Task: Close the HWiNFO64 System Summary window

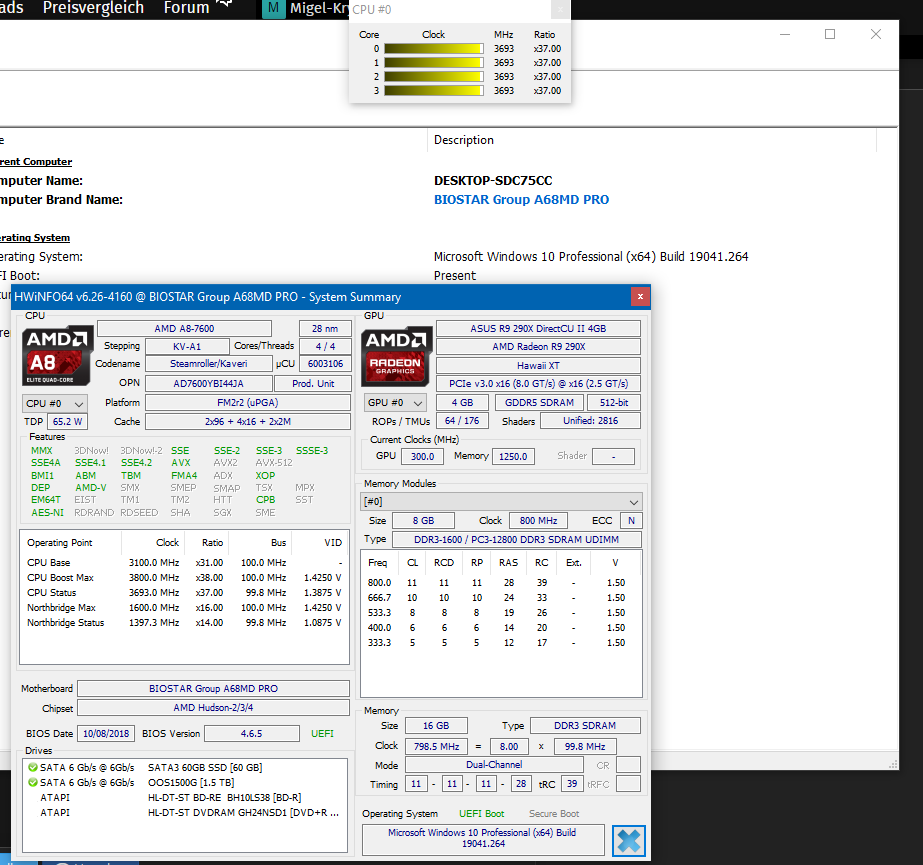Action: pos(640,297)
